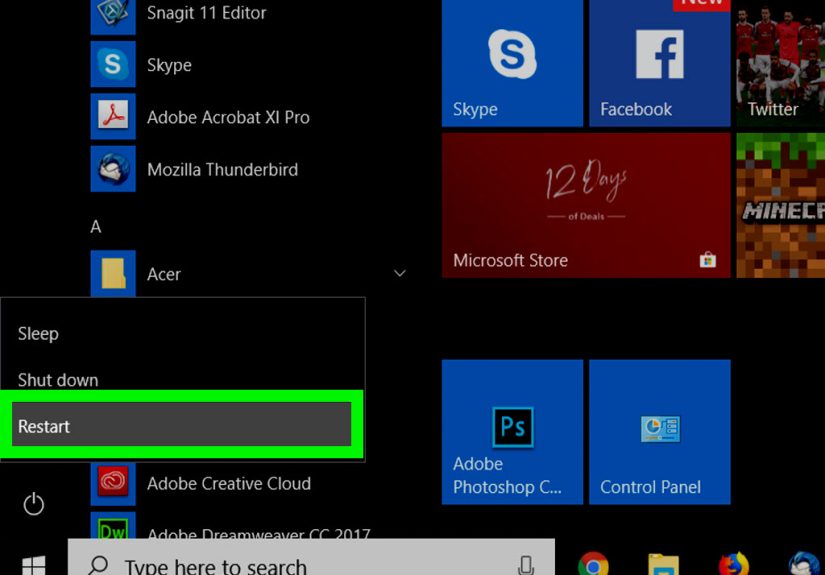The image size is (825, 575).
Task: Click the 'Type here to search' box
Action: coord(311,557)
